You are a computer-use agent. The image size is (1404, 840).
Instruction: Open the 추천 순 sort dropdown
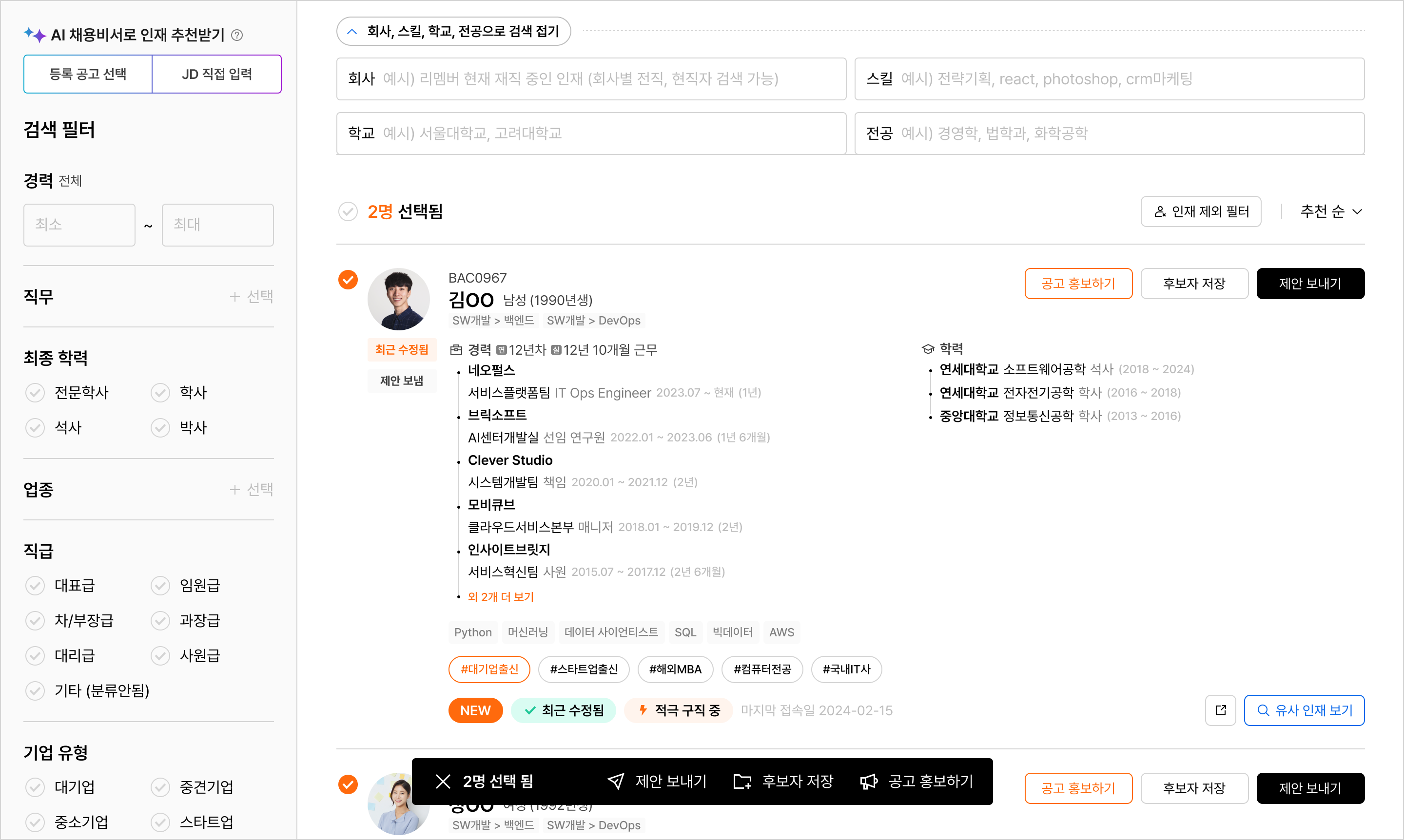coord(1330,211)
